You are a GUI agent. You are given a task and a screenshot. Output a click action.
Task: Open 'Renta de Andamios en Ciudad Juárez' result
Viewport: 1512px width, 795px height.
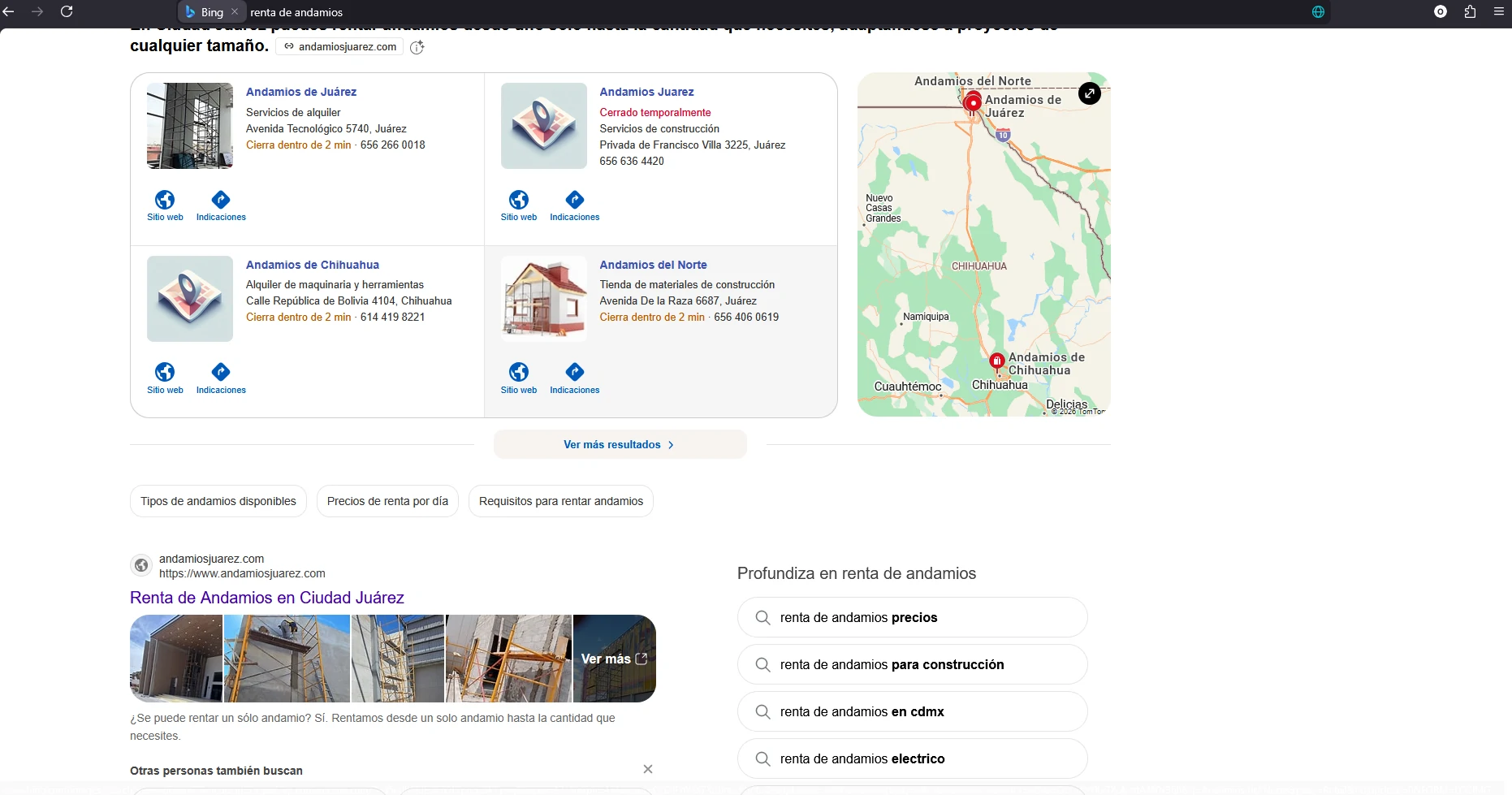coord(267,598)
